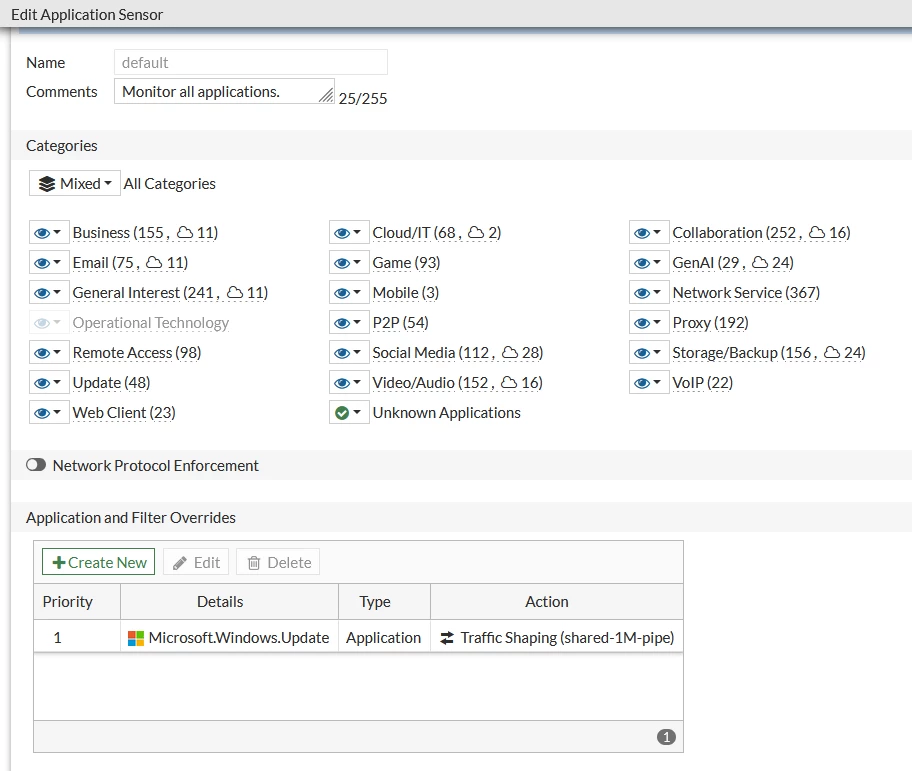Image resolution: width=912 pixels, height=771 pixels.
Task: Click into the Comments text field
Action: (224, 92)
